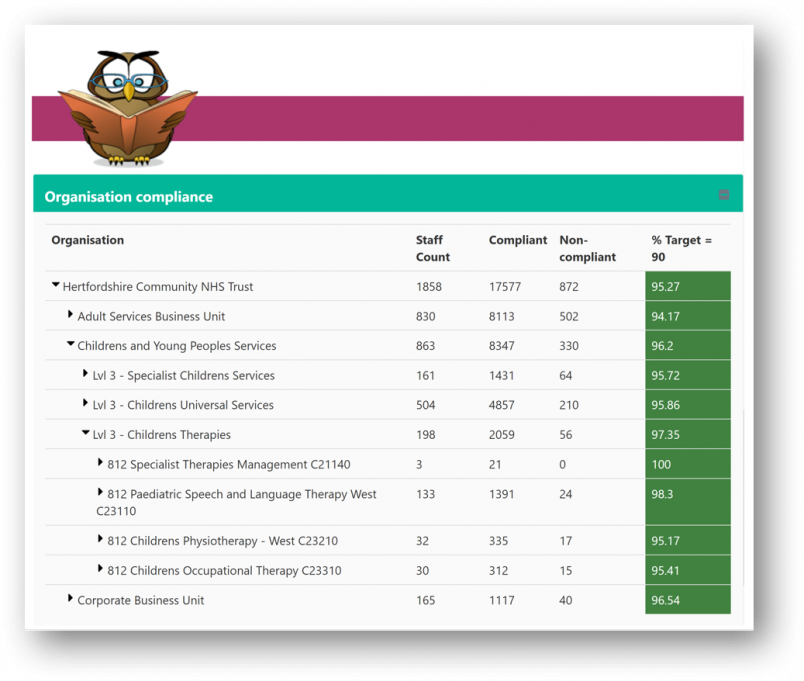Click non-compliant value 872
804x681 pixels.
569,287
